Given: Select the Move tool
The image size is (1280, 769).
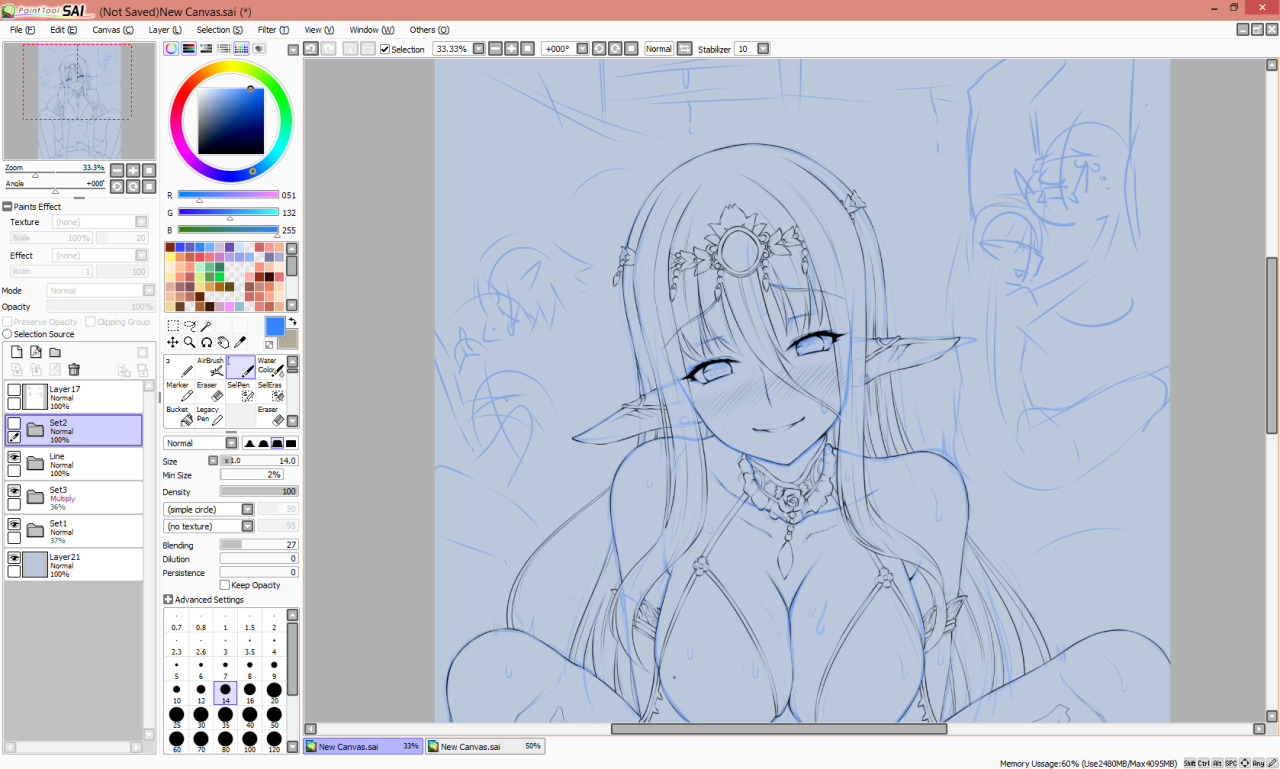Looking at the screenshot, I should [173, 342].
